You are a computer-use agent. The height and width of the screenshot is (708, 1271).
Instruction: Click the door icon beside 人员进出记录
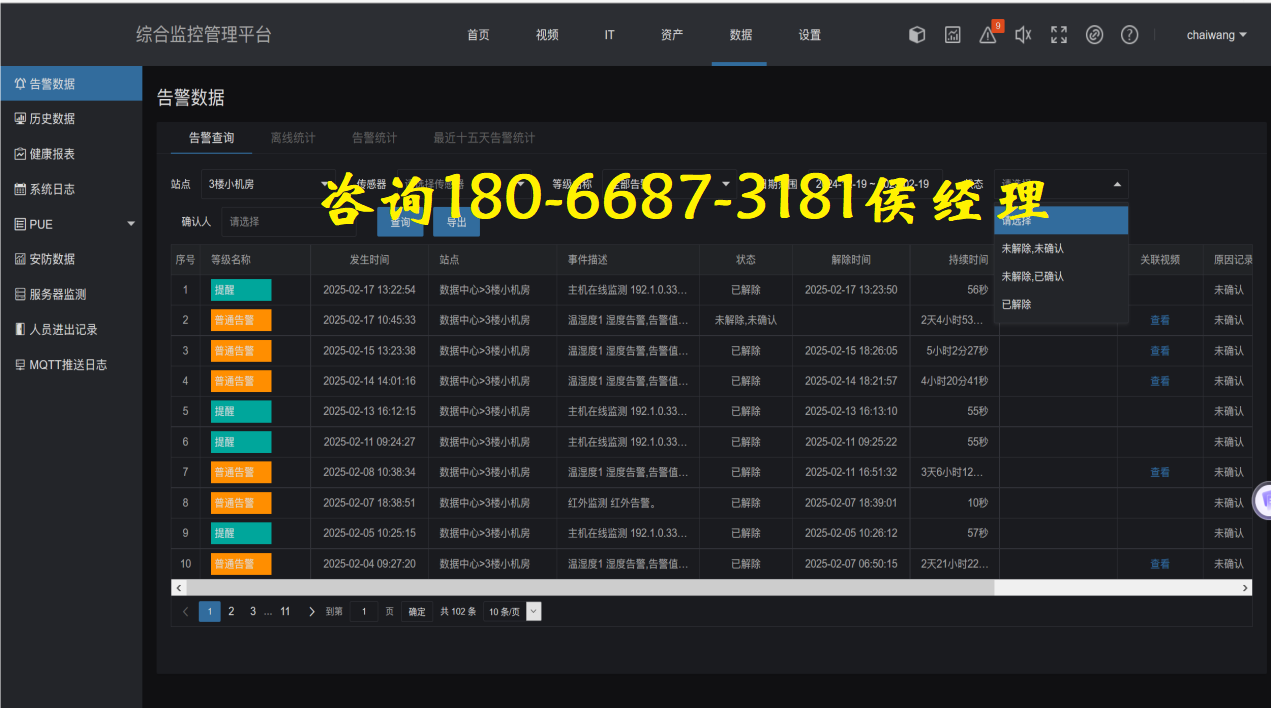pos(20,329)
